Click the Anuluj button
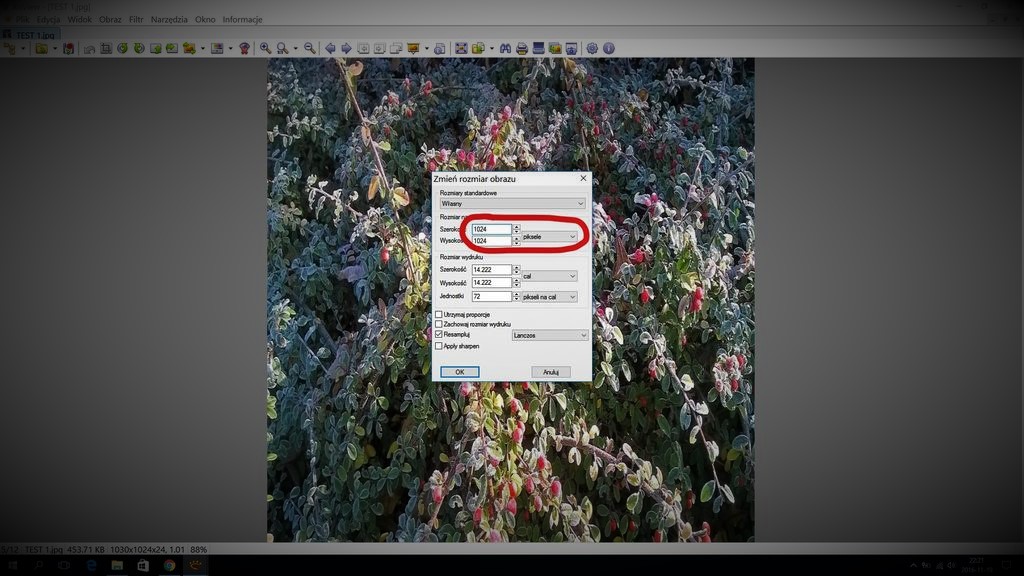Viewport: 1024px width, 576px height. click(x=551, y=372)
